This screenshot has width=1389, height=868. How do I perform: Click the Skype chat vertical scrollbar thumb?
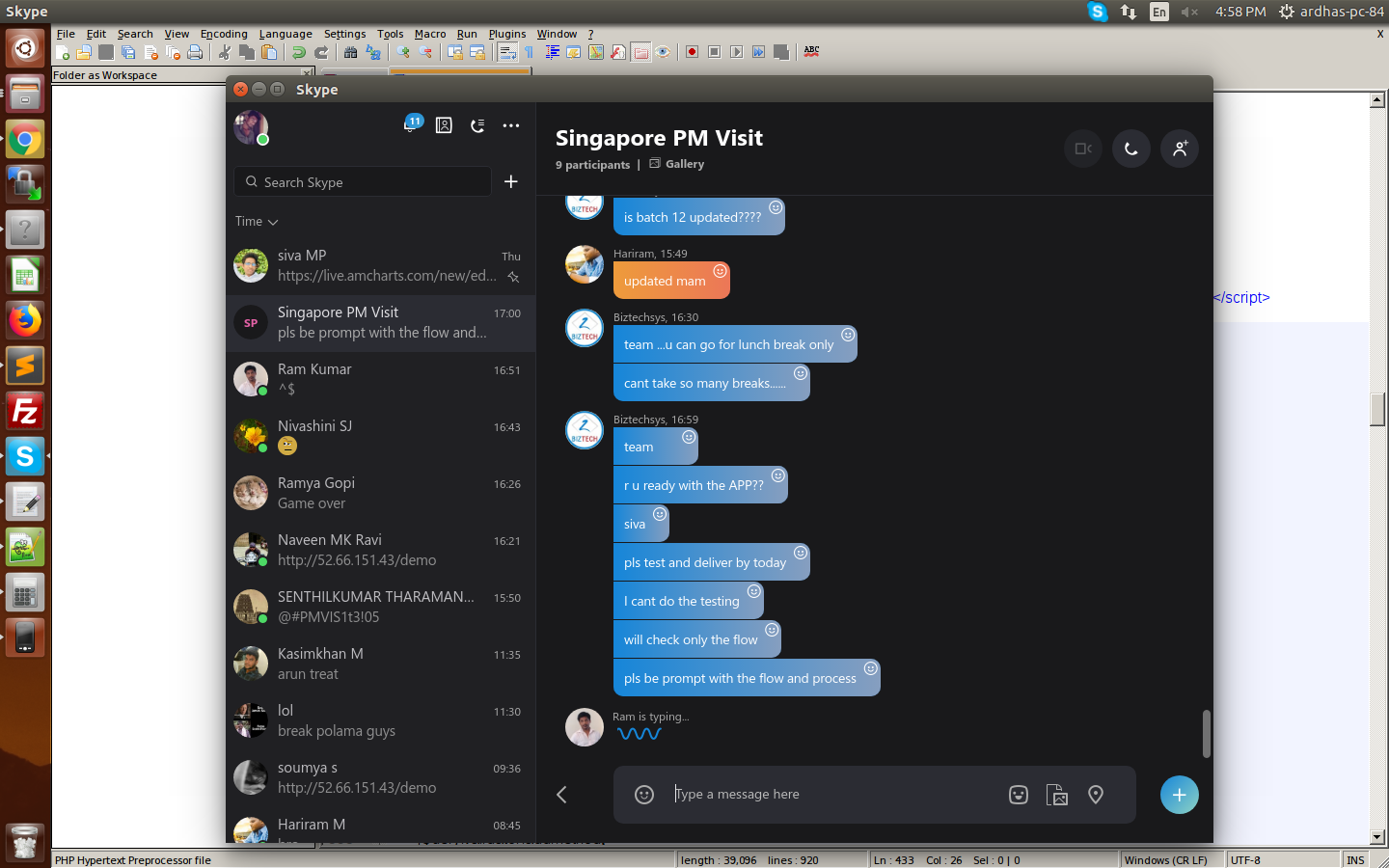[1206, 734]
